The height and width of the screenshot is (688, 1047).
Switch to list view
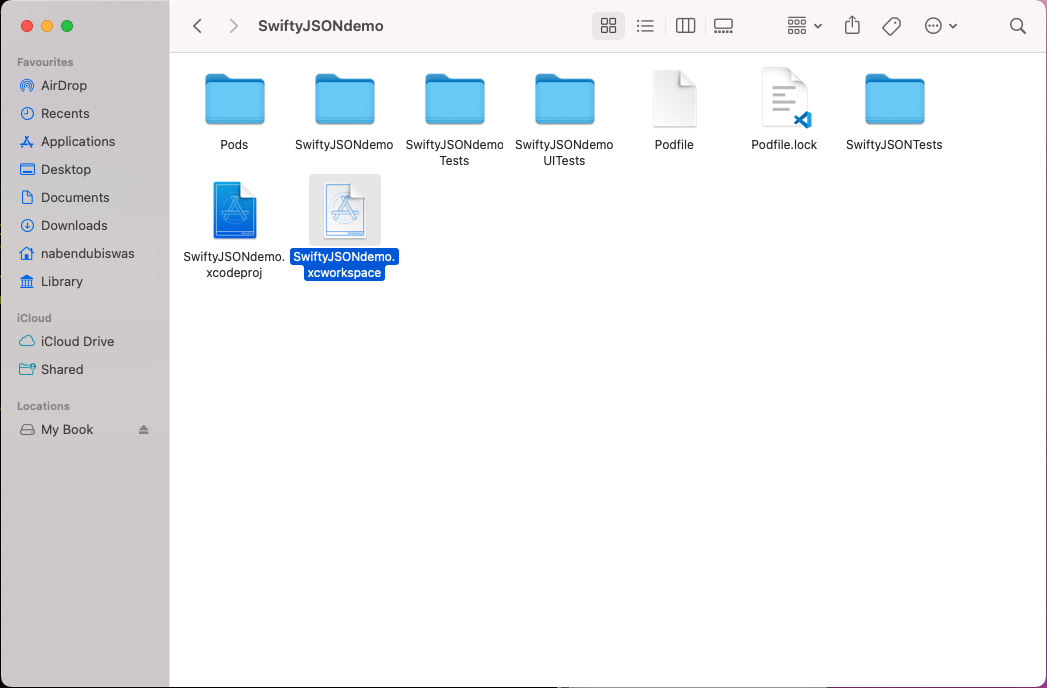645,26
